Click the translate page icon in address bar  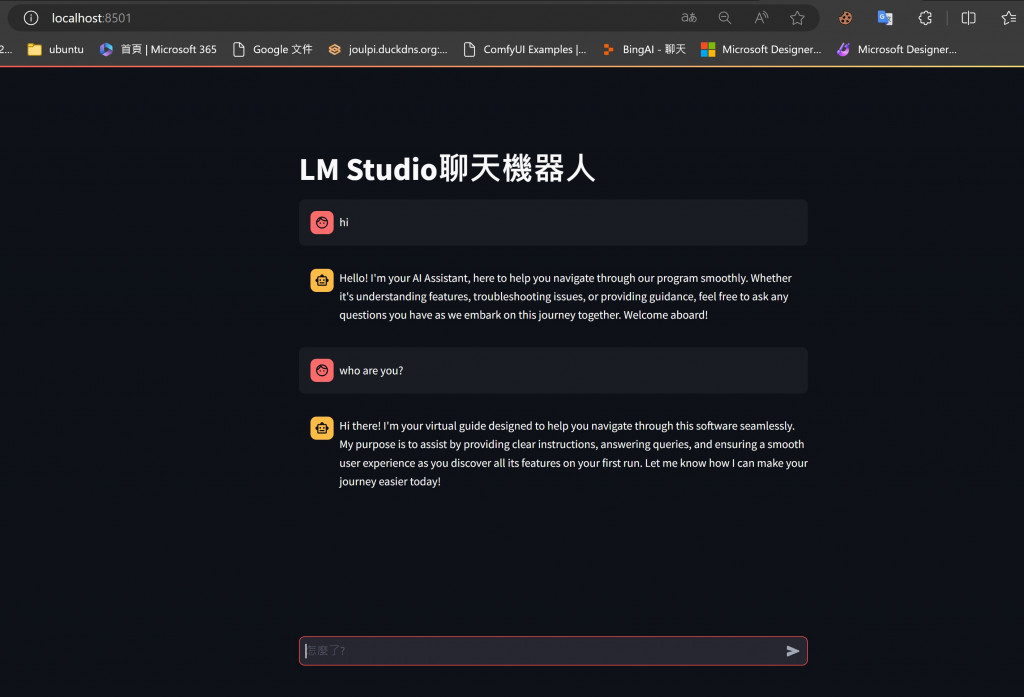coord(689,18)
